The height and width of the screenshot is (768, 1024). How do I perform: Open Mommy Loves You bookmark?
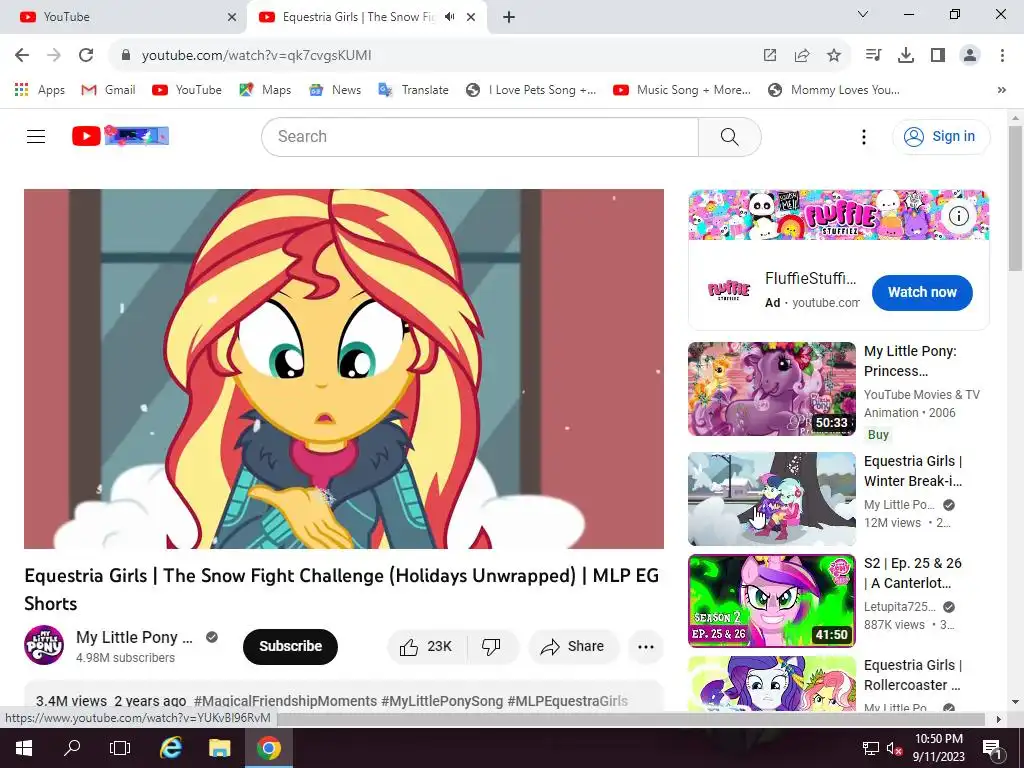[833, 90]
